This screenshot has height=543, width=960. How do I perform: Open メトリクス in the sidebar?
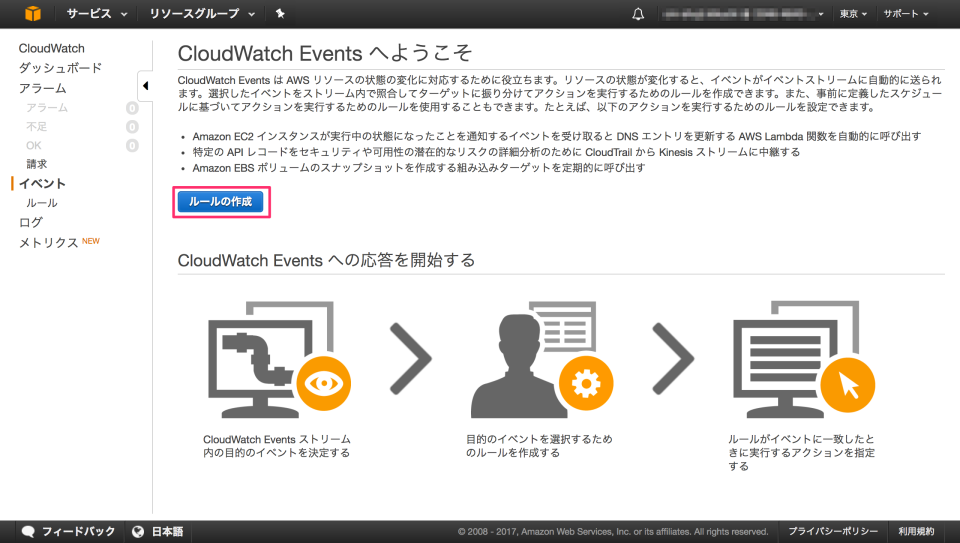pos(48,242)
